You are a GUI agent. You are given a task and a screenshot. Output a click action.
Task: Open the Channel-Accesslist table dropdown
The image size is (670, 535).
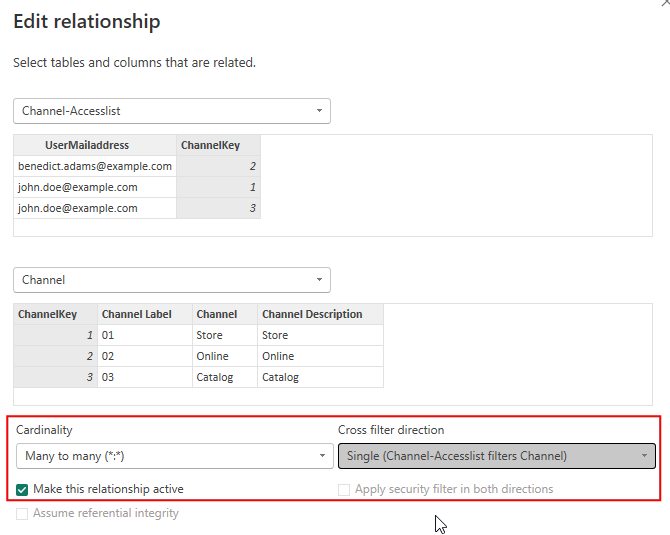coord(171,111)
